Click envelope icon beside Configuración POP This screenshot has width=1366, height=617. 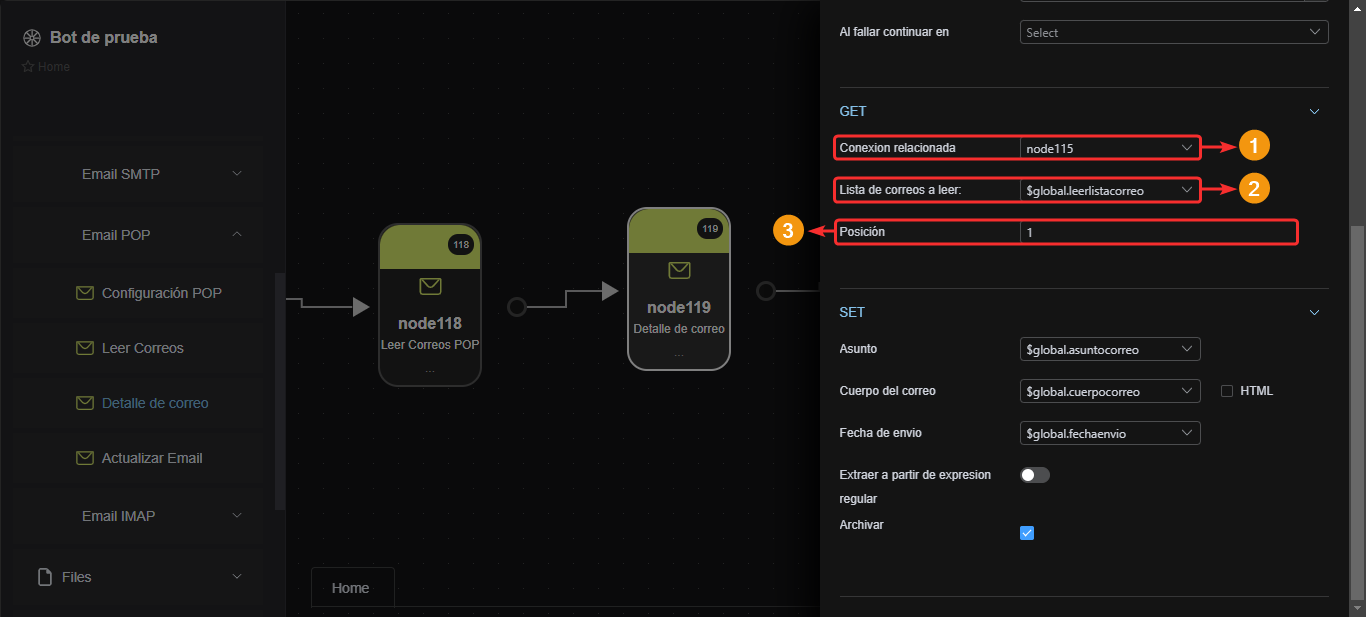[x=85, y=293]
